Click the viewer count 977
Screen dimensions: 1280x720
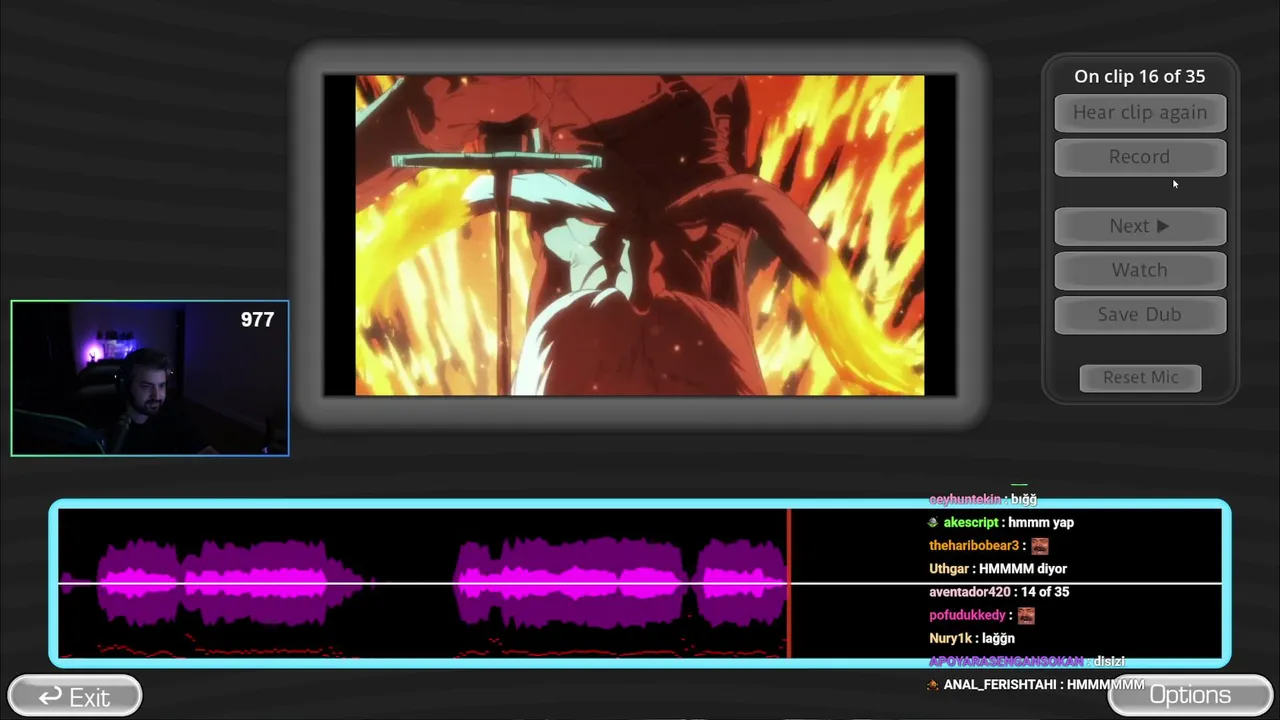click(x=257, y=319)
